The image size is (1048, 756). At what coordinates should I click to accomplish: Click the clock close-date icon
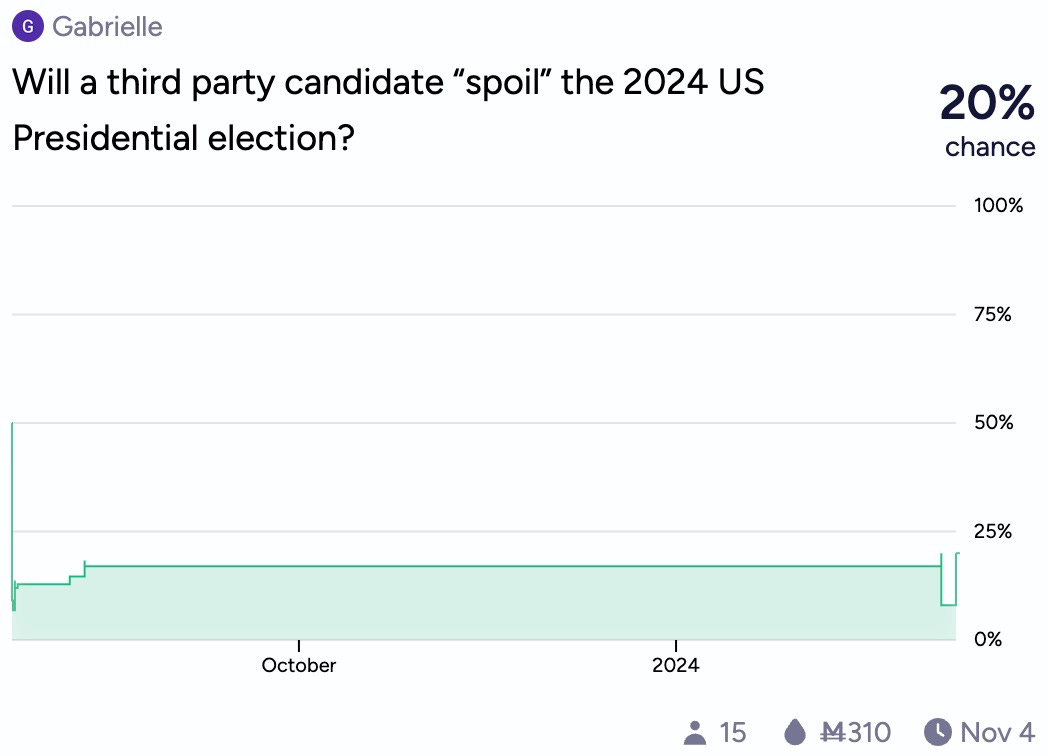937,732
